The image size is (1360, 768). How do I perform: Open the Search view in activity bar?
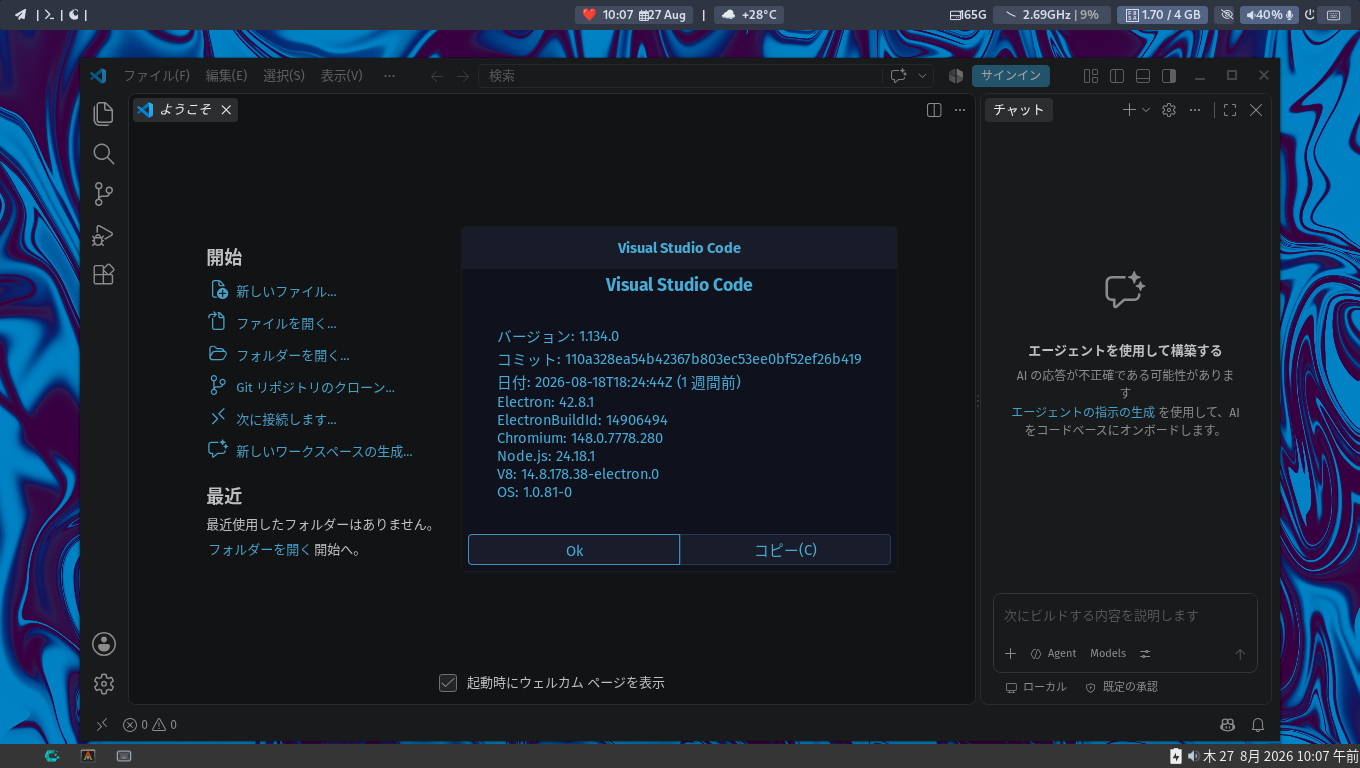pos(103,154)
